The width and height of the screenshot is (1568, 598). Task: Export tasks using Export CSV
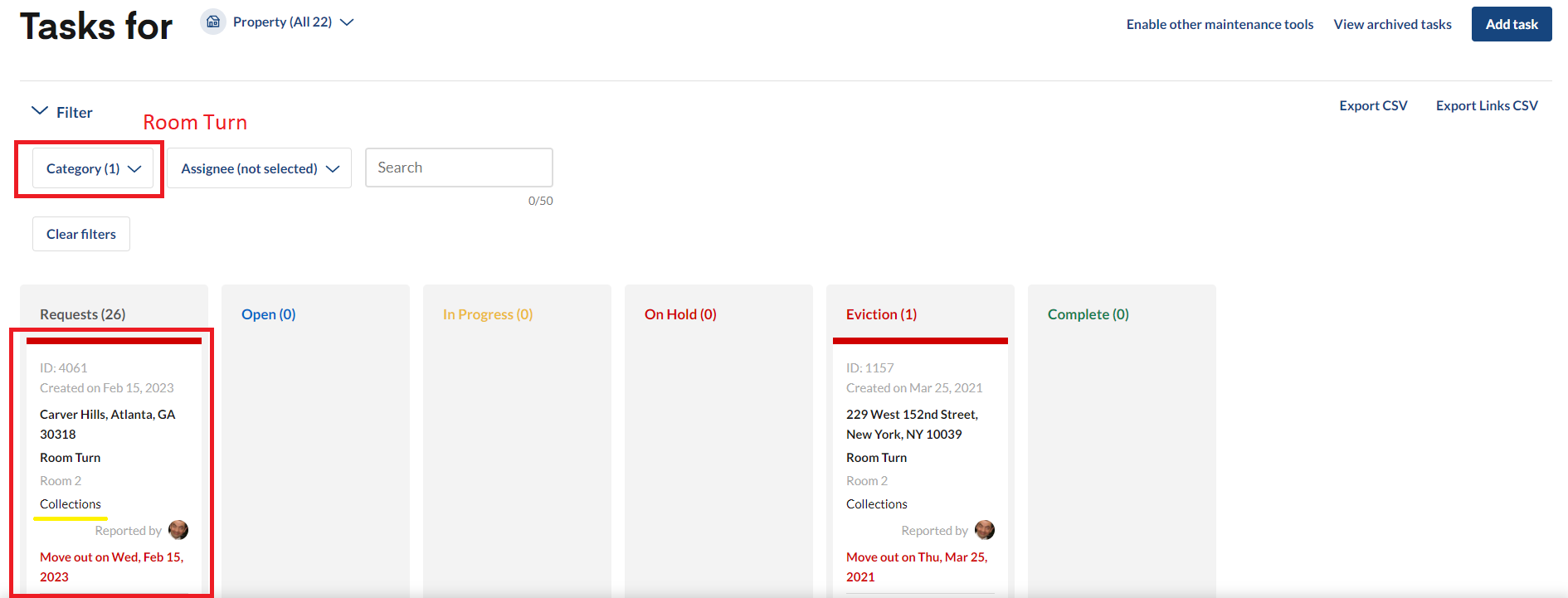(x=1373, y=105)
